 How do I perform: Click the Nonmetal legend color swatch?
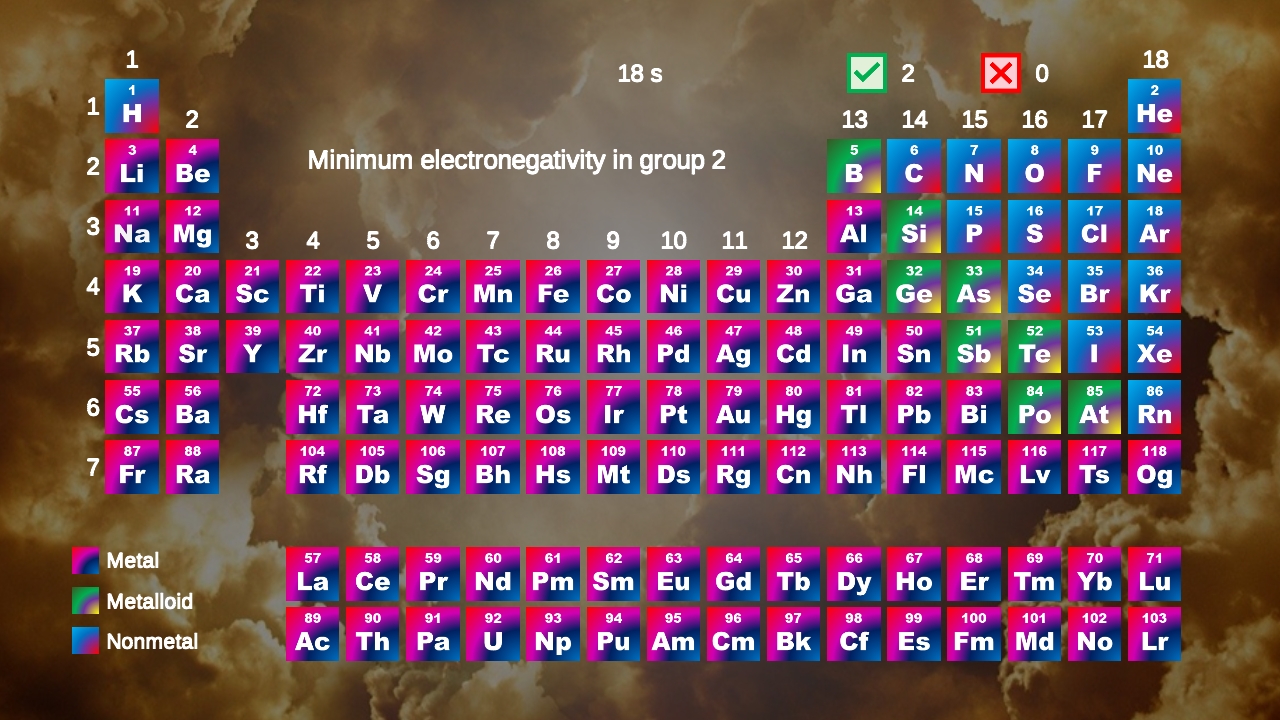click(85, 640)
